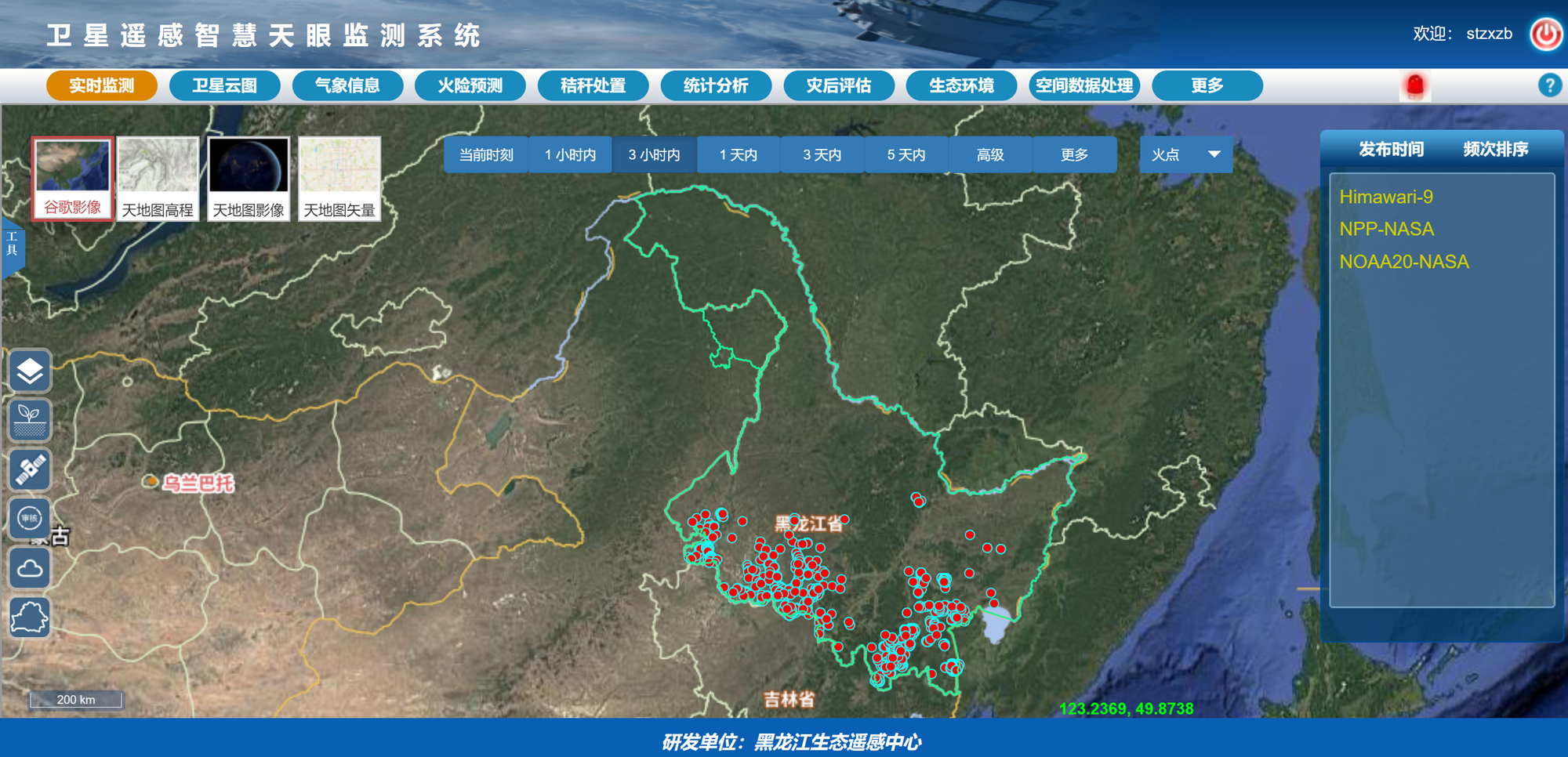Select Himawari-9 in satellite list

click(1385, 197)
